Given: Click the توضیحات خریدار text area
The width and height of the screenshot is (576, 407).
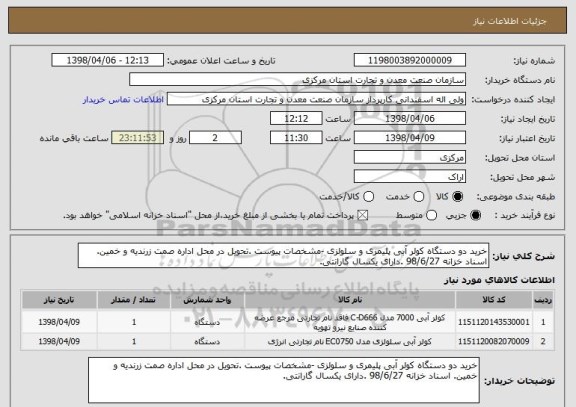Looking at the screenshot, I should coord(284,380).
